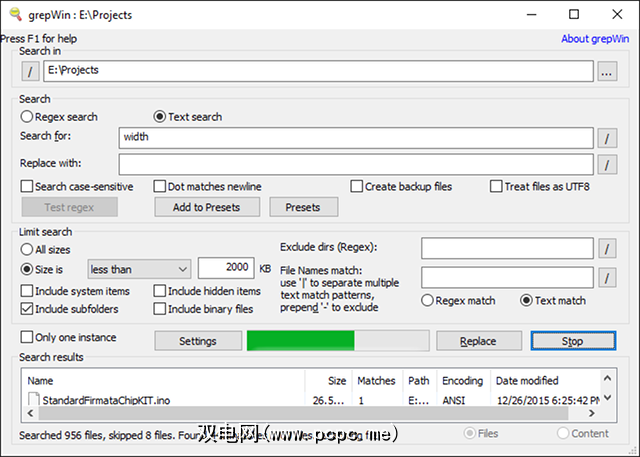This screenshot has height=457, width=640.
Task: Click horizontal scrollbar left arrow in results
Action: [31, 413]
